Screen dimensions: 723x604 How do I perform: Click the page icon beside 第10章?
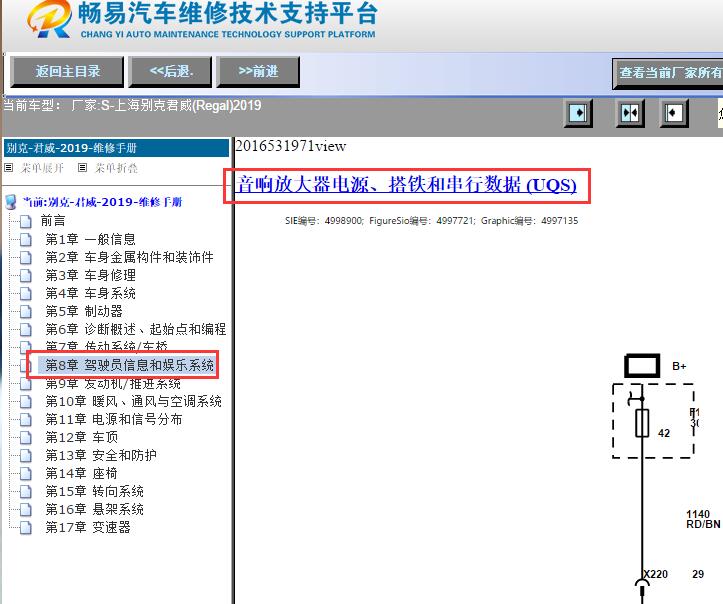point(26,402)
